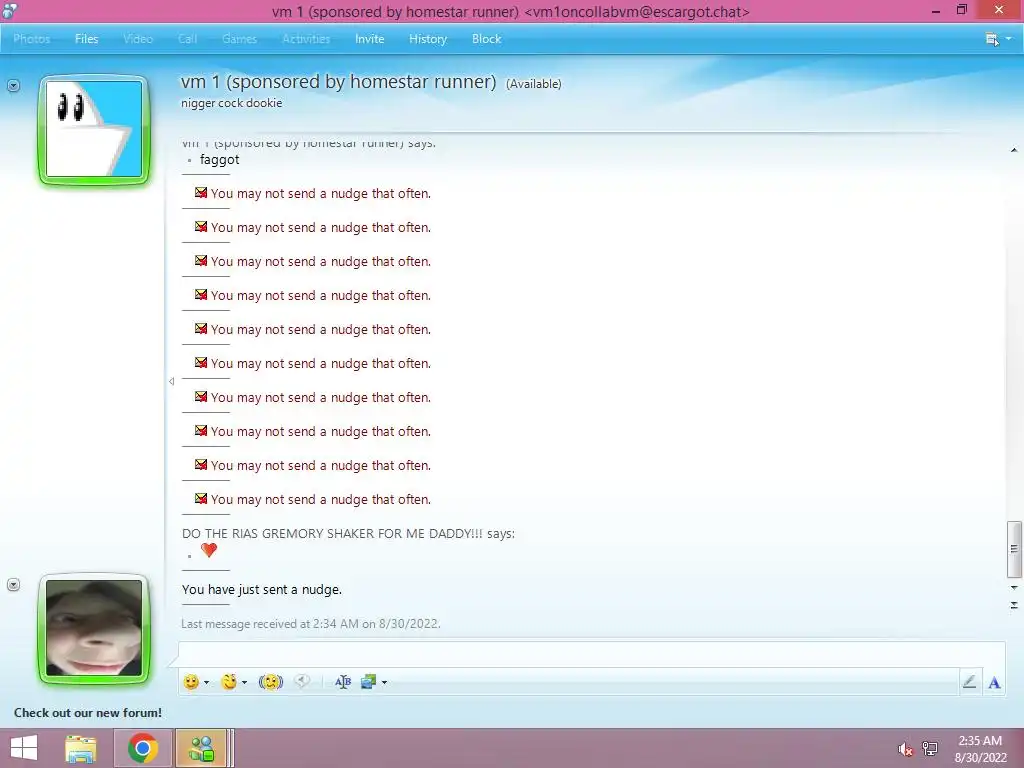Click Check out our new forum link
The image size is (1024, 768).
pos(88,712)
